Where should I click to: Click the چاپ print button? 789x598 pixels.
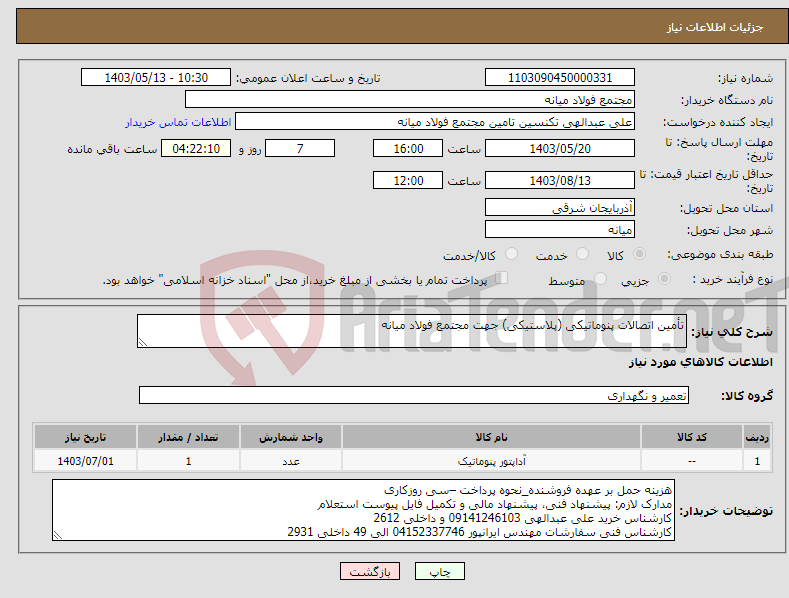pyautogui.click(x=440, y=571)
